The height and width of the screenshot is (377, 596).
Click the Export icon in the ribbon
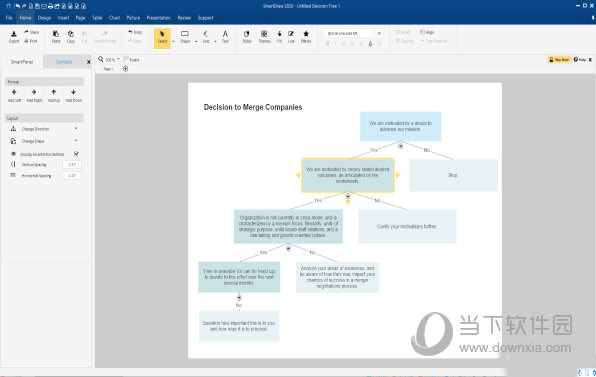[x=14, y=36]
